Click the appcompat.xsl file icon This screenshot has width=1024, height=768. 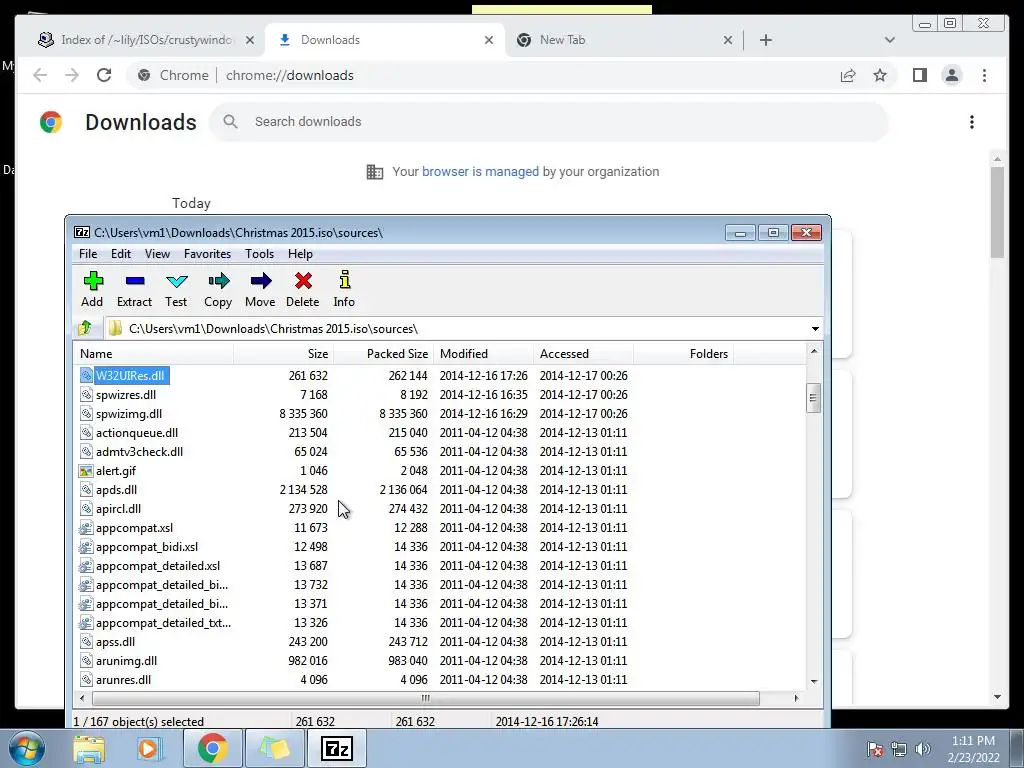pos(86,528)
